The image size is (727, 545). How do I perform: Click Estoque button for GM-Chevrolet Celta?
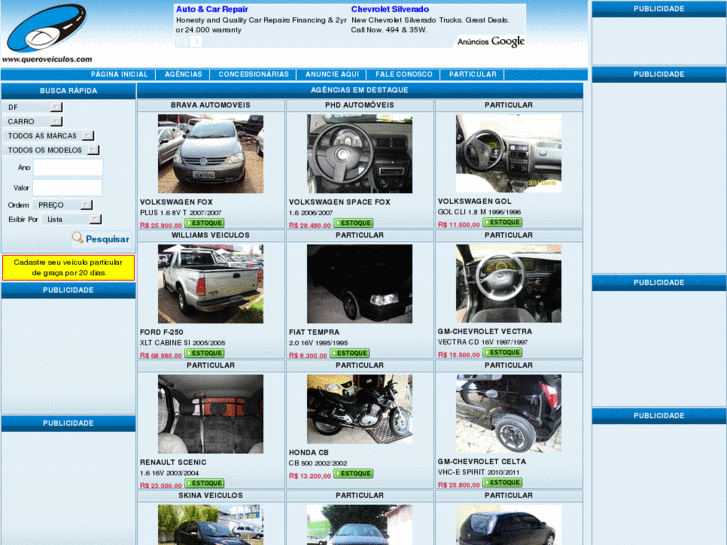[502, 483]
